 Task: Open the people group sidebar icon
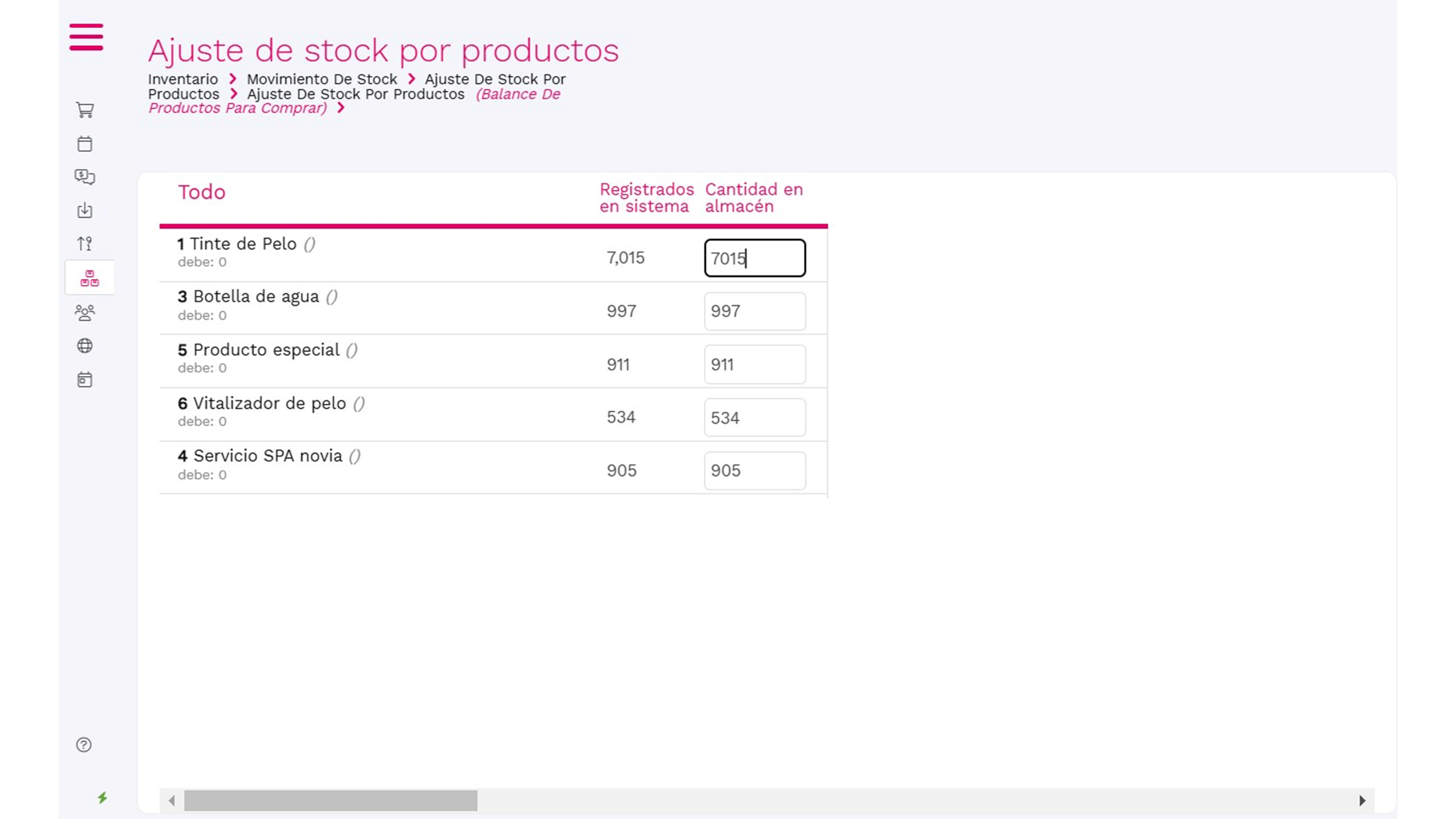(x=85, y=313)
